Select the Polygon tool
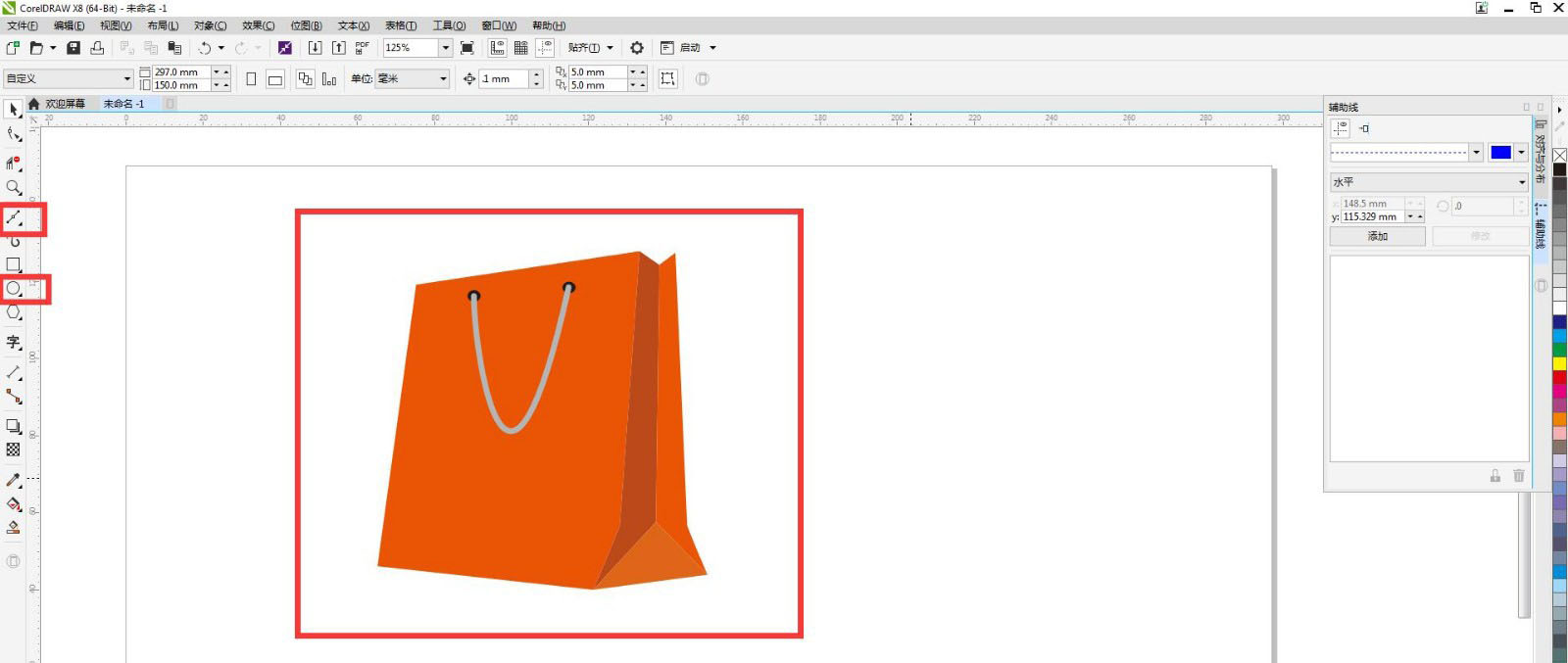Viewport: 1568px width, 663px height. 14,313
